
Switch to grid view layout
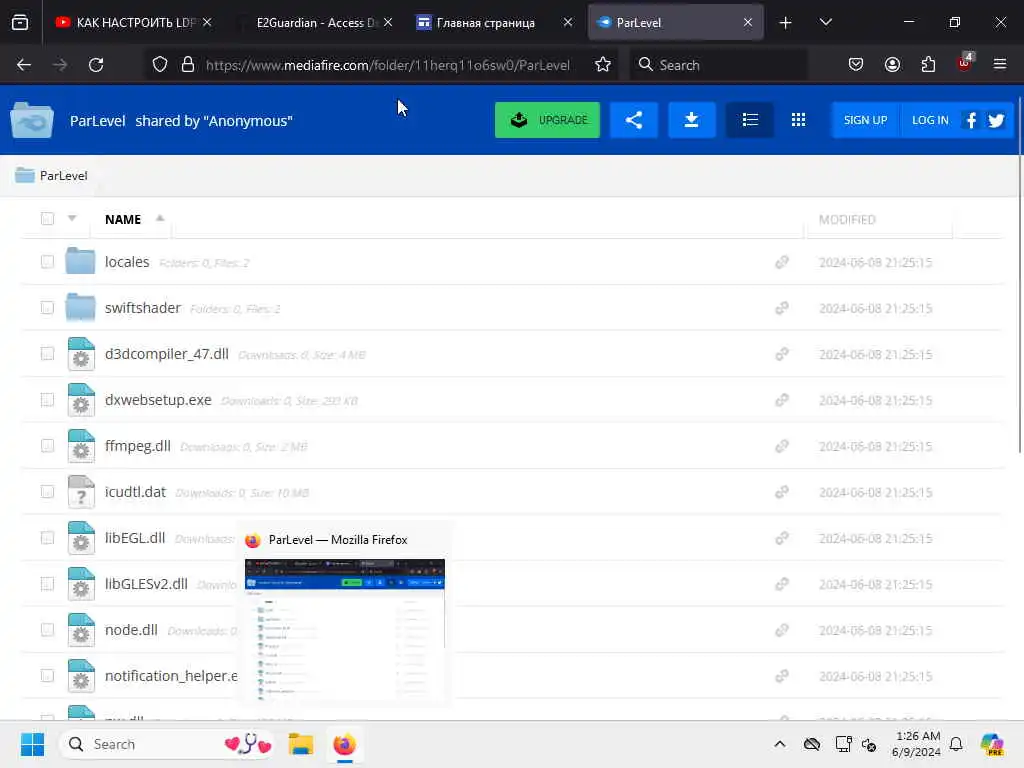click(x=798, y=120)
